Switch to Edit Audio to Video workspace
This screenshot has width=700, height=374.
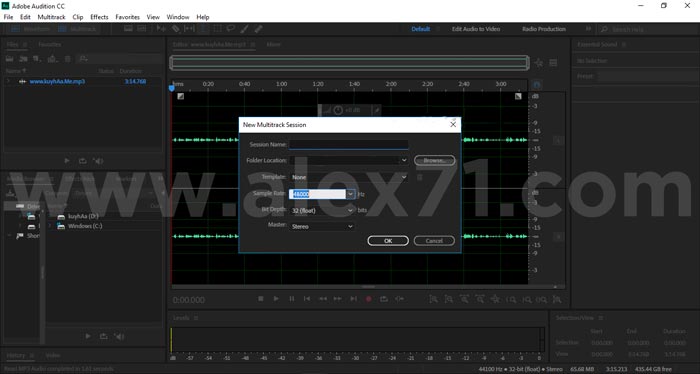click(x=476, y=29)
